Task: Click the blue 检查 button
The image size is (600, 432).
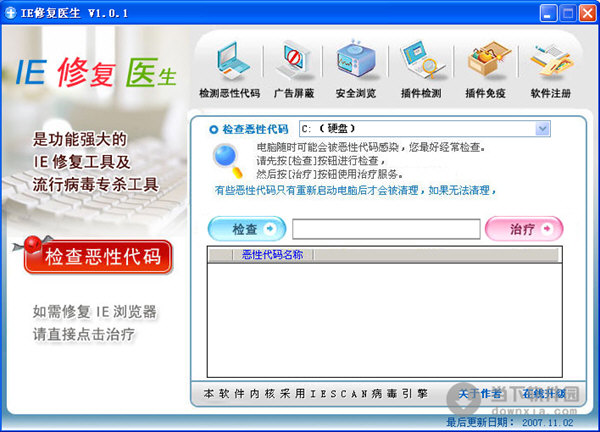Action: click(x=247, y=229)
